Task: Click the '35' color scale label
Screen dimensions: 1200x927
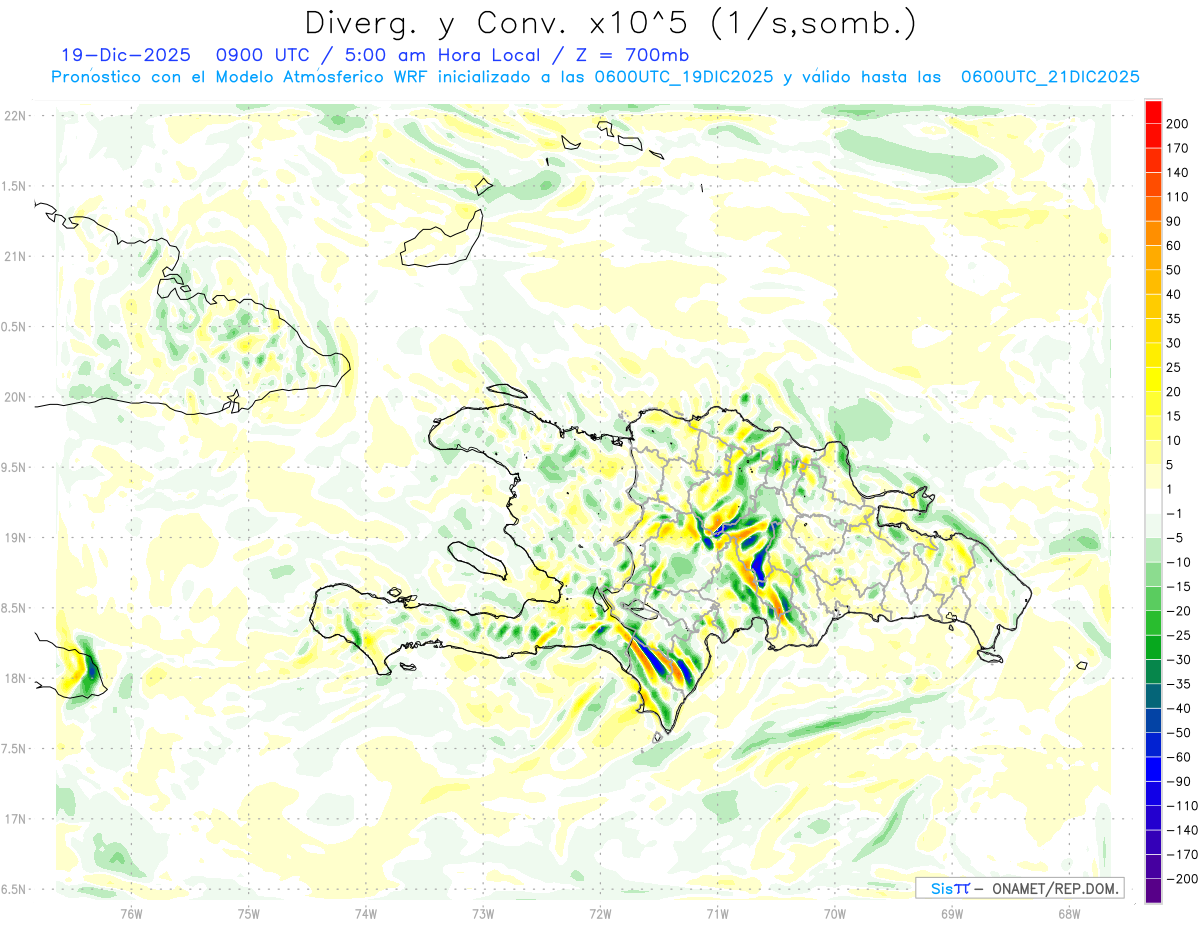Action: pyautogui.click(x=1174, y=319)
